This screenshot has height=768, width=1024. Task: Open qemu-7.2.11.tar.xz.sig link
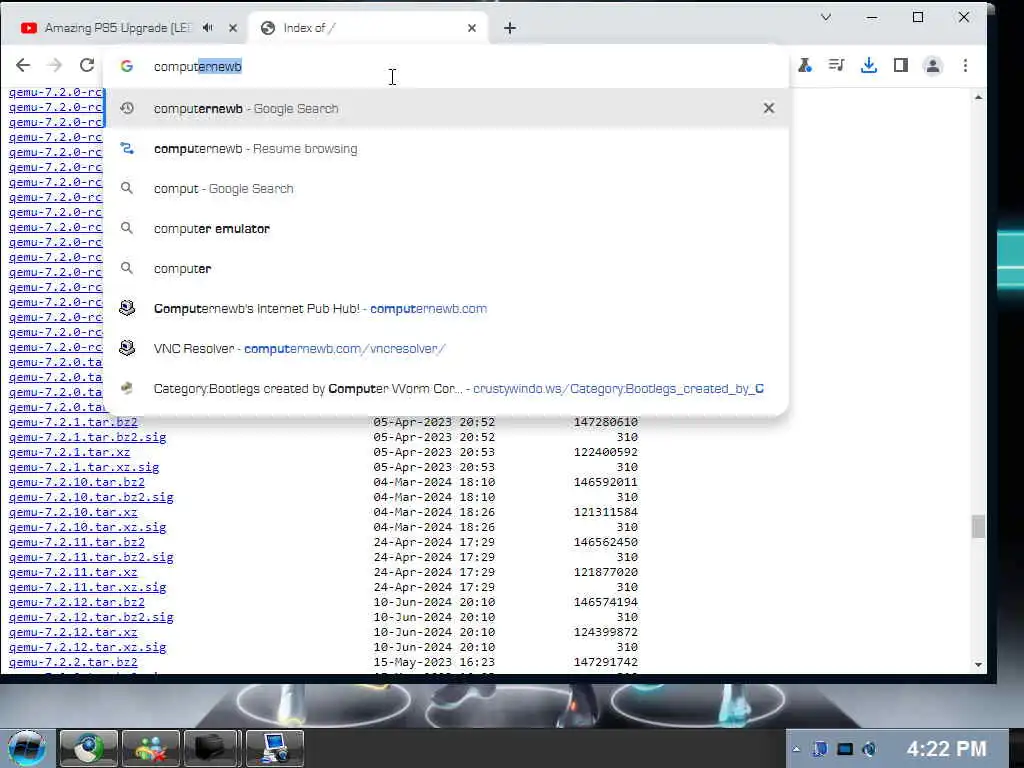tap(88, 587)
